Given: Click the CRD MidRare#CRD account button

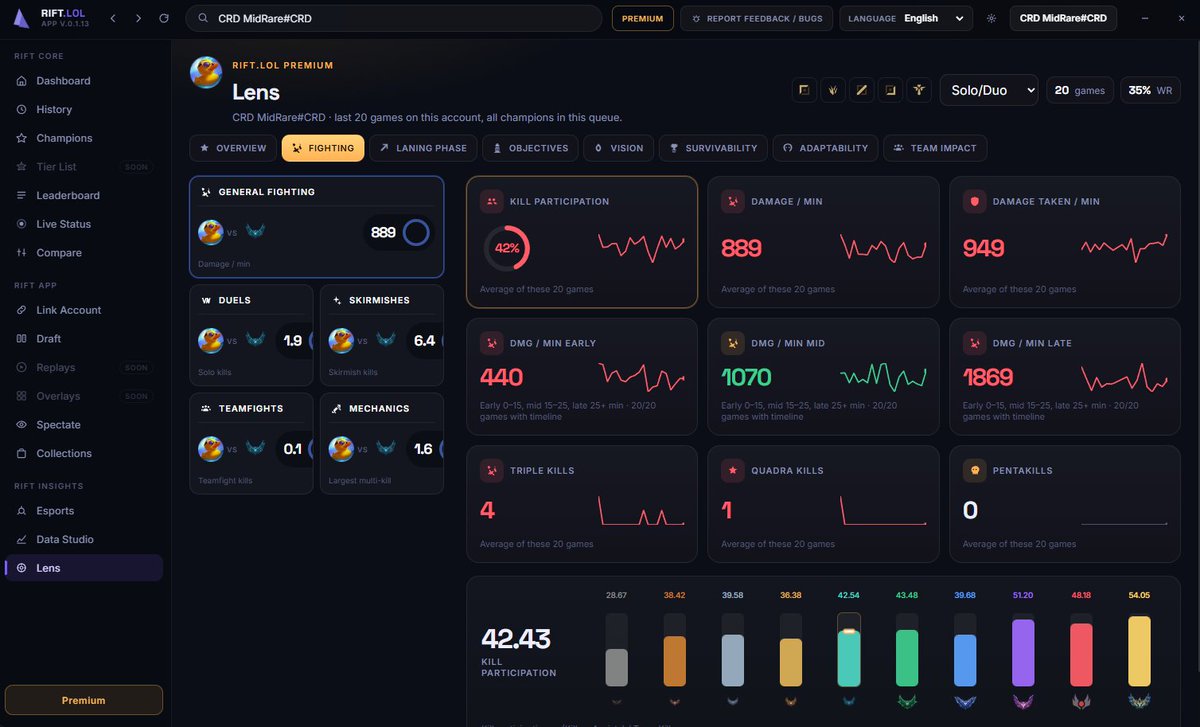Looking at the screenshot, I should [x=1062, y=18].
